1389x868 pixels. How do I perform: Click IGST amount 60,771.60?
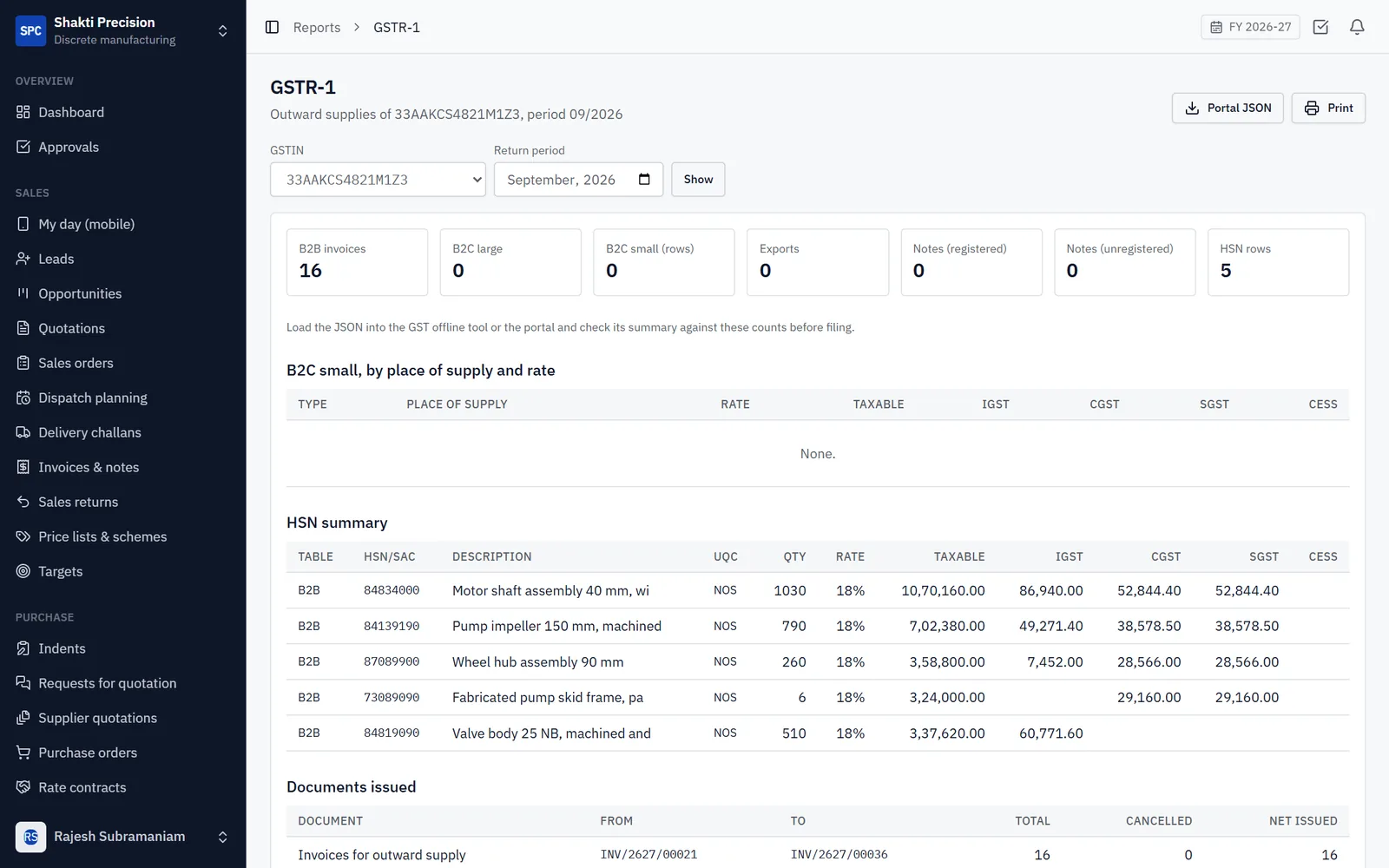click(1050, 733)
